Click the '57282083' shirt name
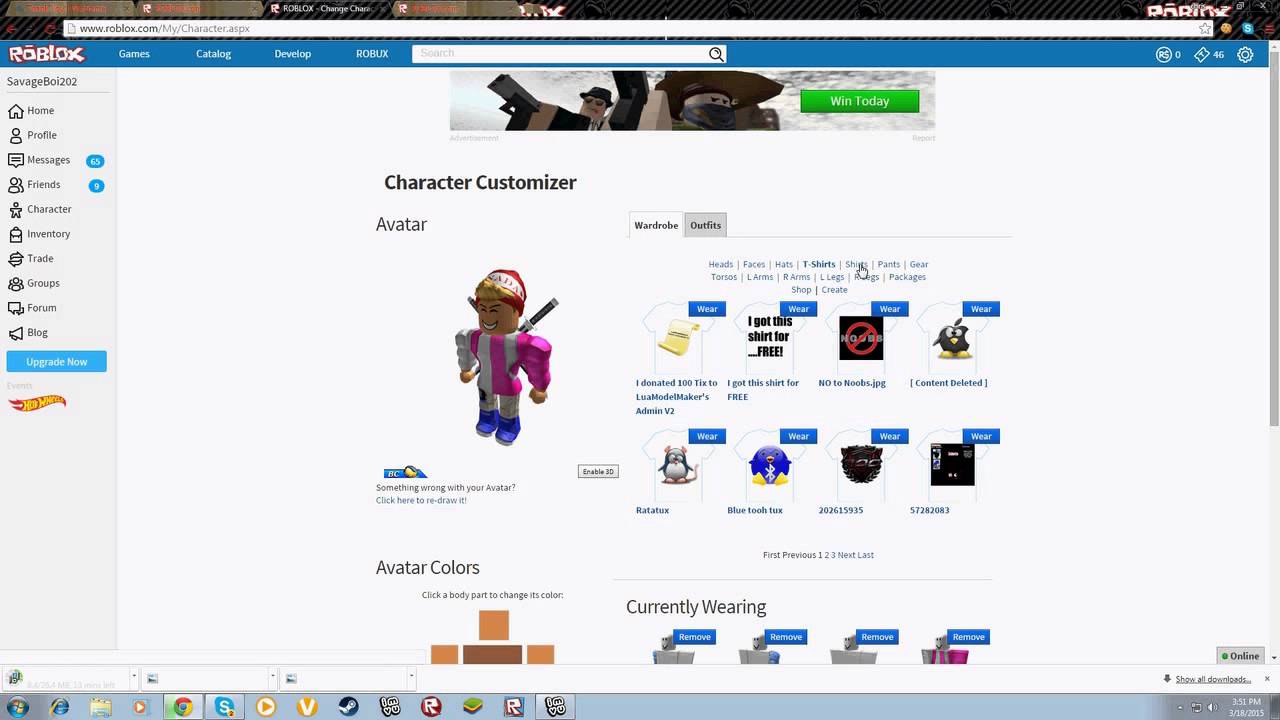Image resolution: width=1280 pixels, height=720 pixels. pyautogui.click(x=929, y=510)
